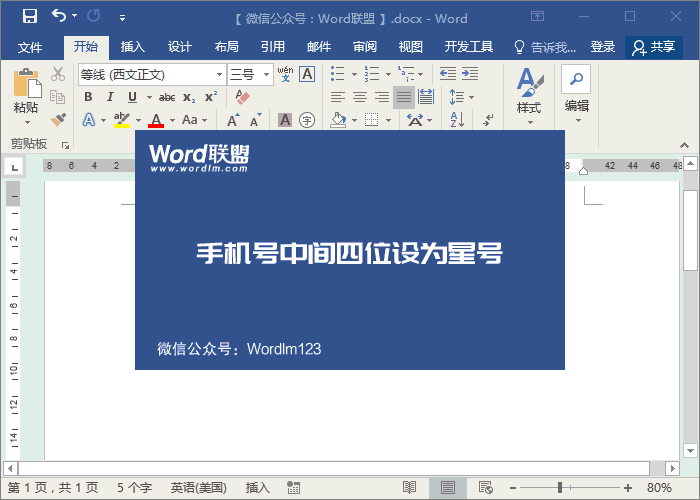Click the enclosed character 字 icon
The width and height of the screenshot is (700, 500).
(307, 120)
